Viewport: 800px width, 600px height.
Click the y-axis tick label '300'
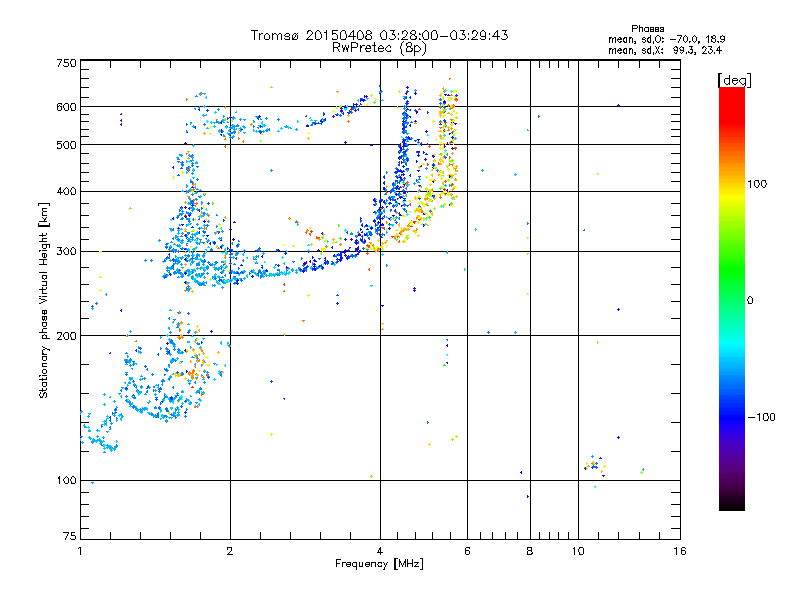[x=66, y=252]
